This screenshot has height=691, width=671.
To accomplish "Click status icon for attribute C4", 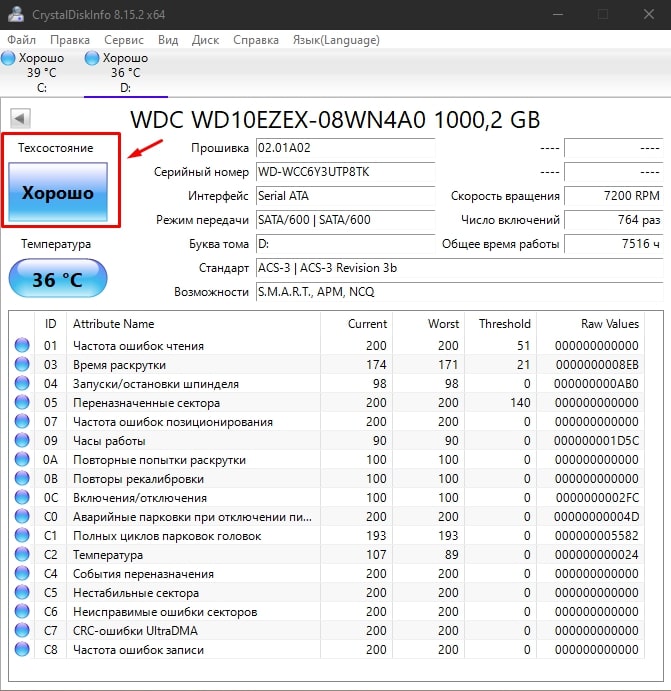I will tap(22, 573).
